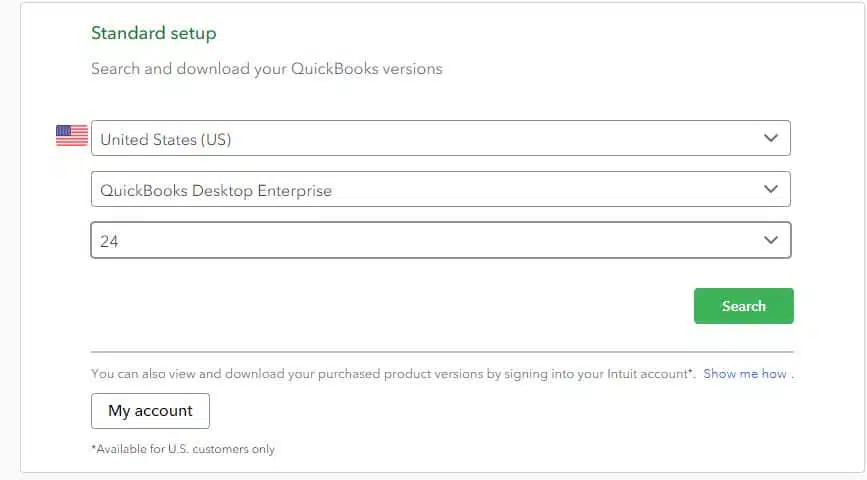Image resolution: width=867 pixels, height=480 pixels.
Task: Open the My account button
Action: (x=150, y=411)
